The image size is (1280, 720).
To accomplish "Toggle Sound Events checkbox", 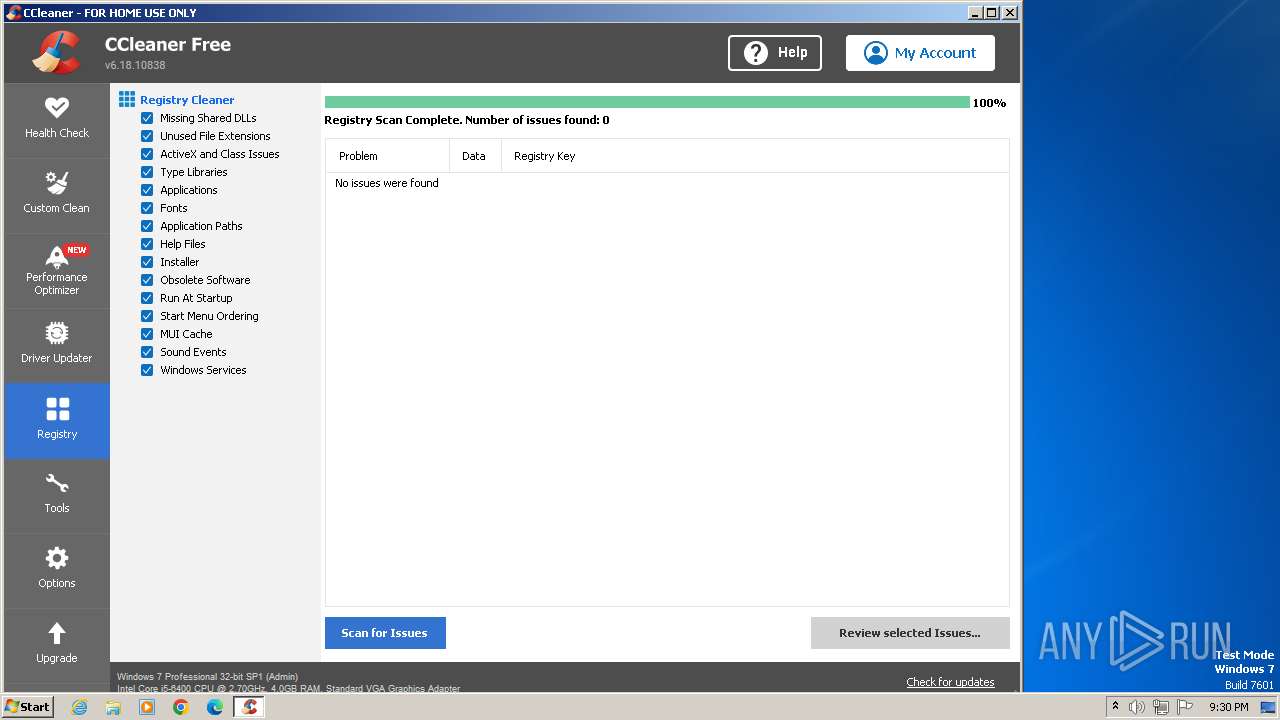I will [147, 352].
